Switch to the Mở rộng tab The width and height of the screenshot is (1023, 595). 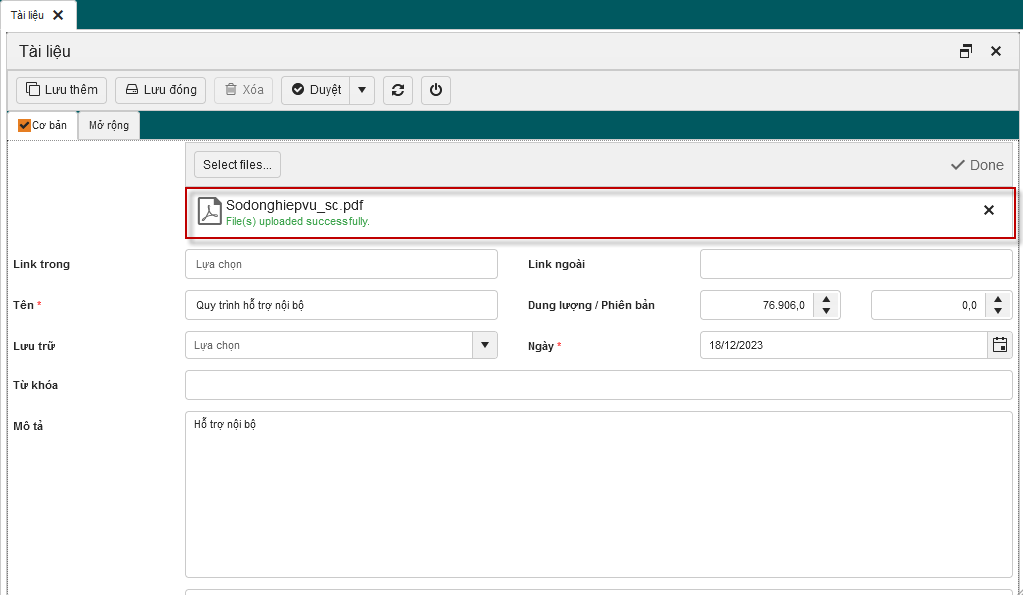109,125
